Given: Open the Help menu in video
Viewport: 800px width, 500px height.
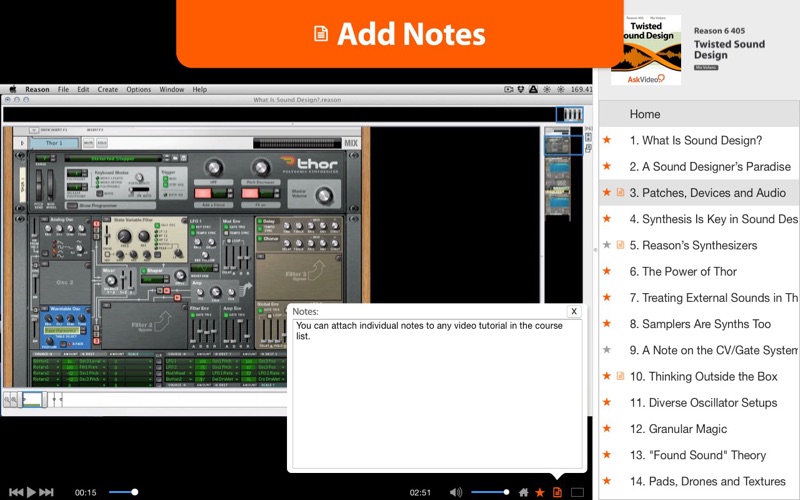Looking at the screenshot, I should tap(199, 89).
